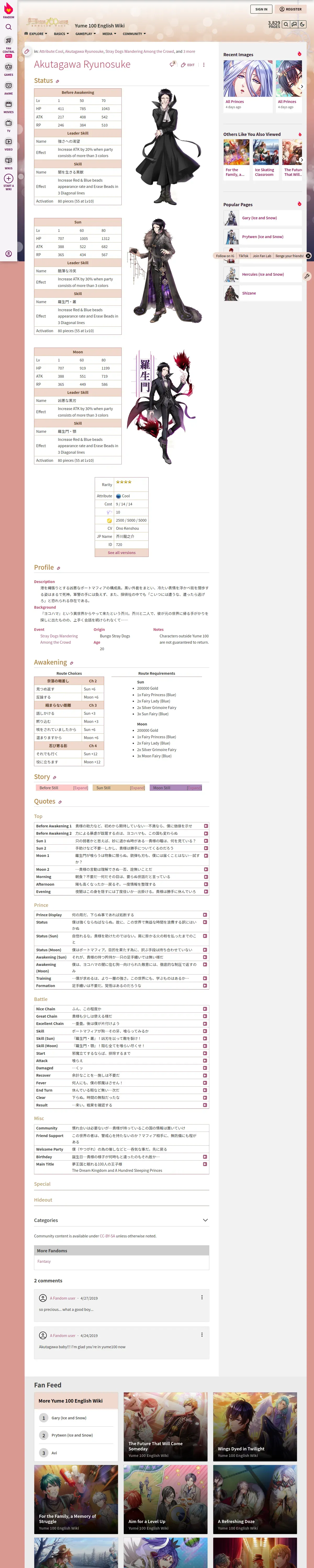The image size is (314, 1568).
Task: Open the Moon form character artwork
Action: [161, 407]
